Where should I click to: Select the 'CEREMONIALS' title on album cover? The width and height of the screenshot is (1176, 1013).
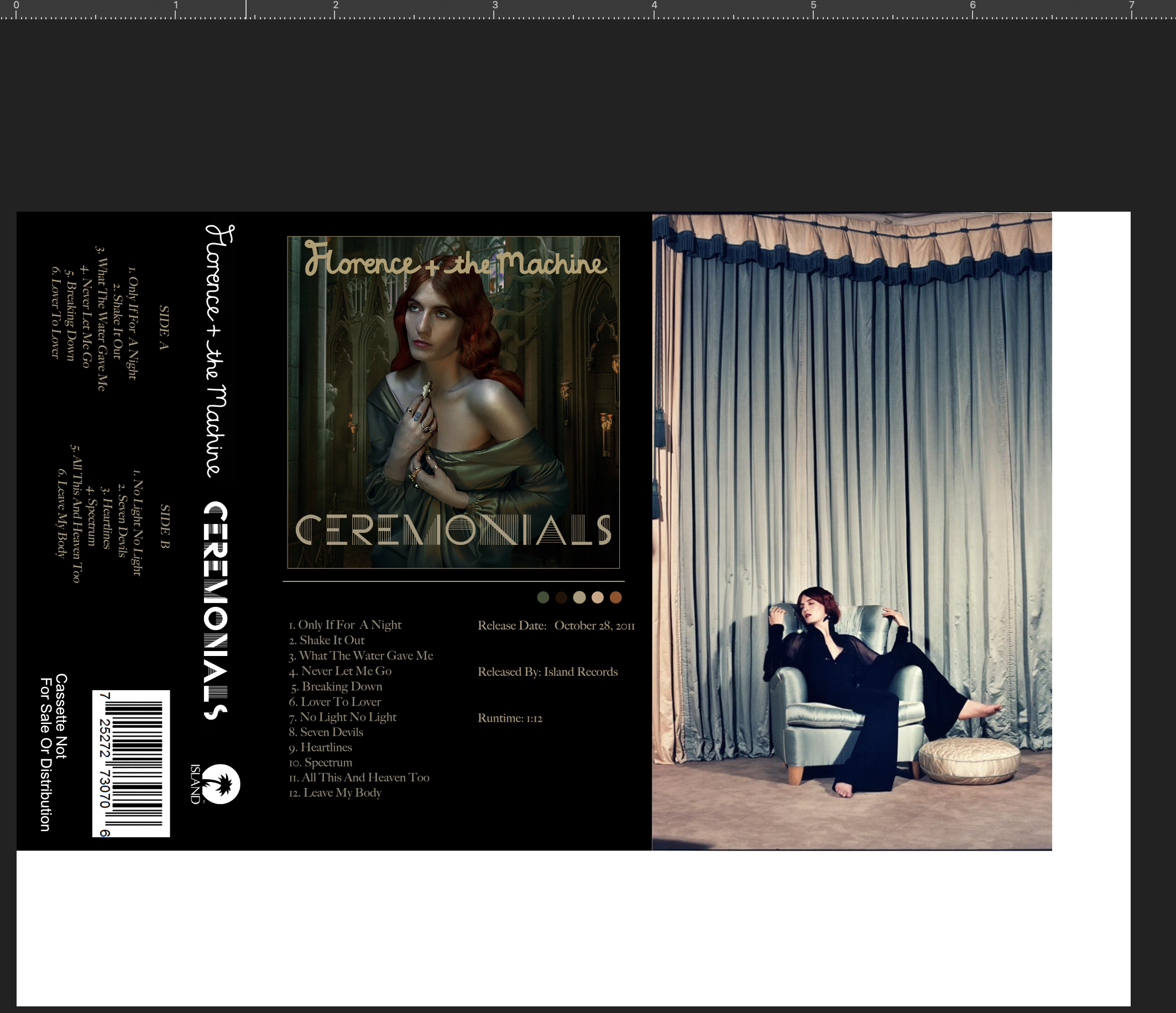pyautogui.click(x=453, y=531)
